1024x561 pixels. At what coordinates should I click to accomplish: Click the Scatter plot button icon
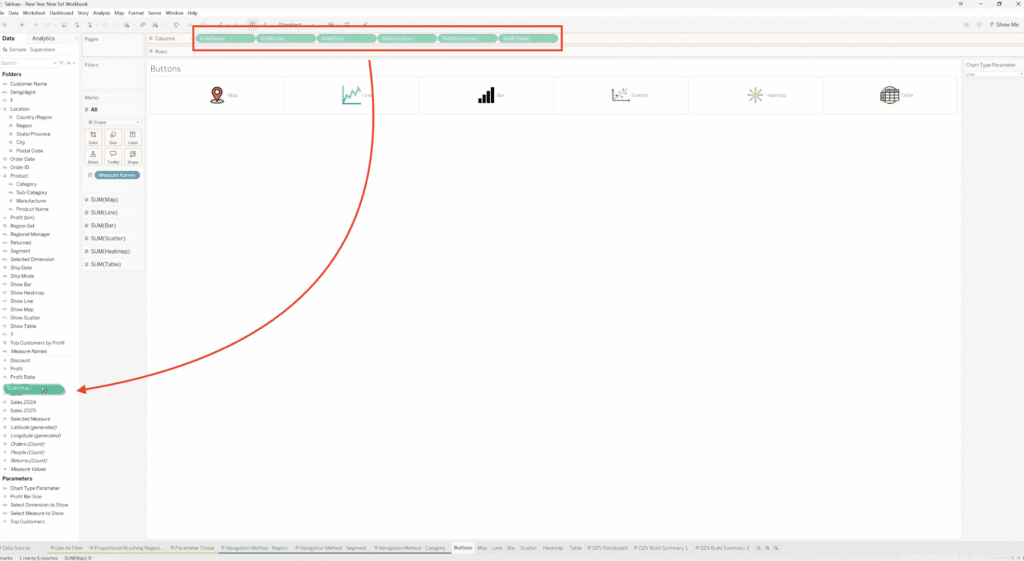coord(620,95)
